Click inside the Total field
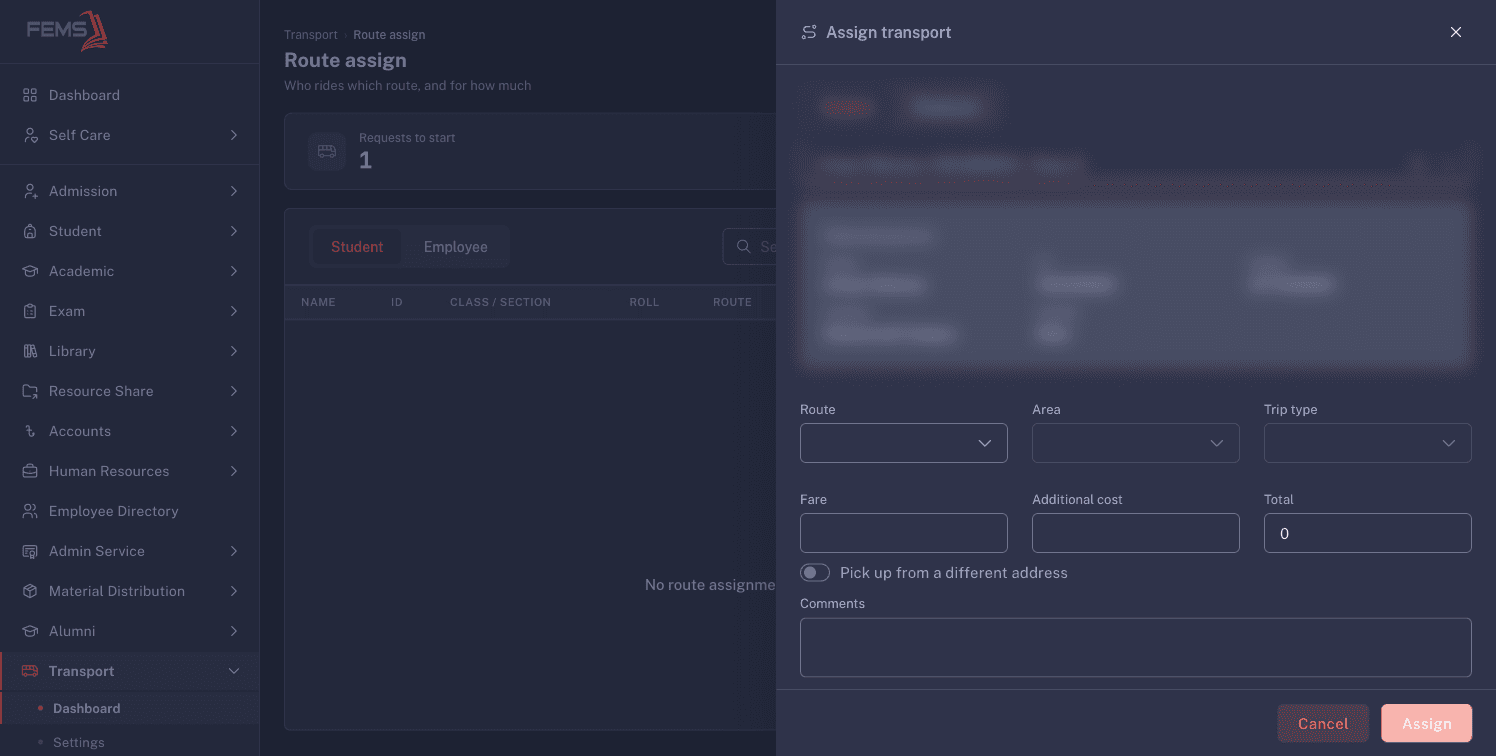 [1368, 533]
